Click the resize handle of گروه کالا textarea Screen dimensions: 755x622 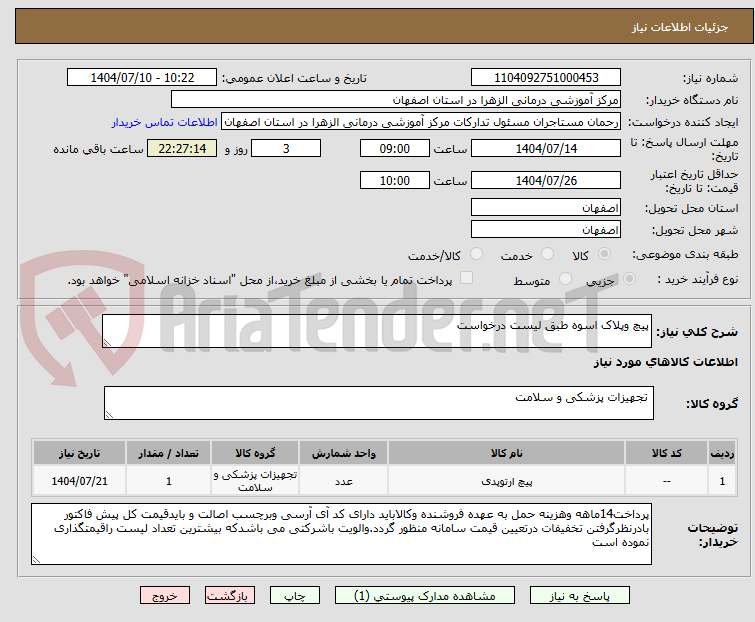(109, 415)
